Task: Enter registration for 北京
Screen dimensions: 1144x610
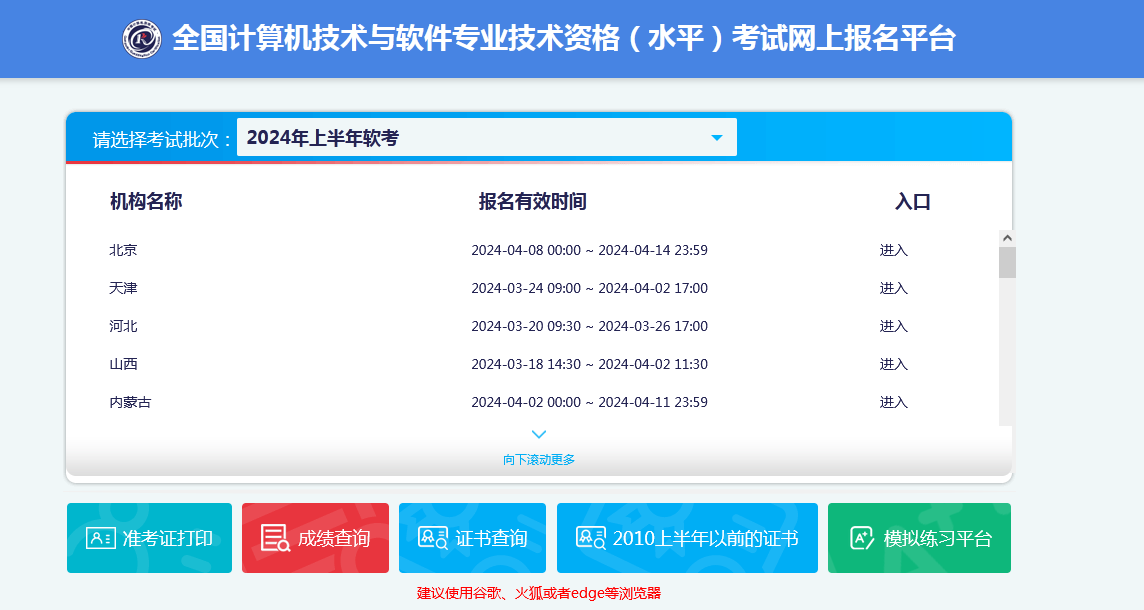Action: pos(893,250)
